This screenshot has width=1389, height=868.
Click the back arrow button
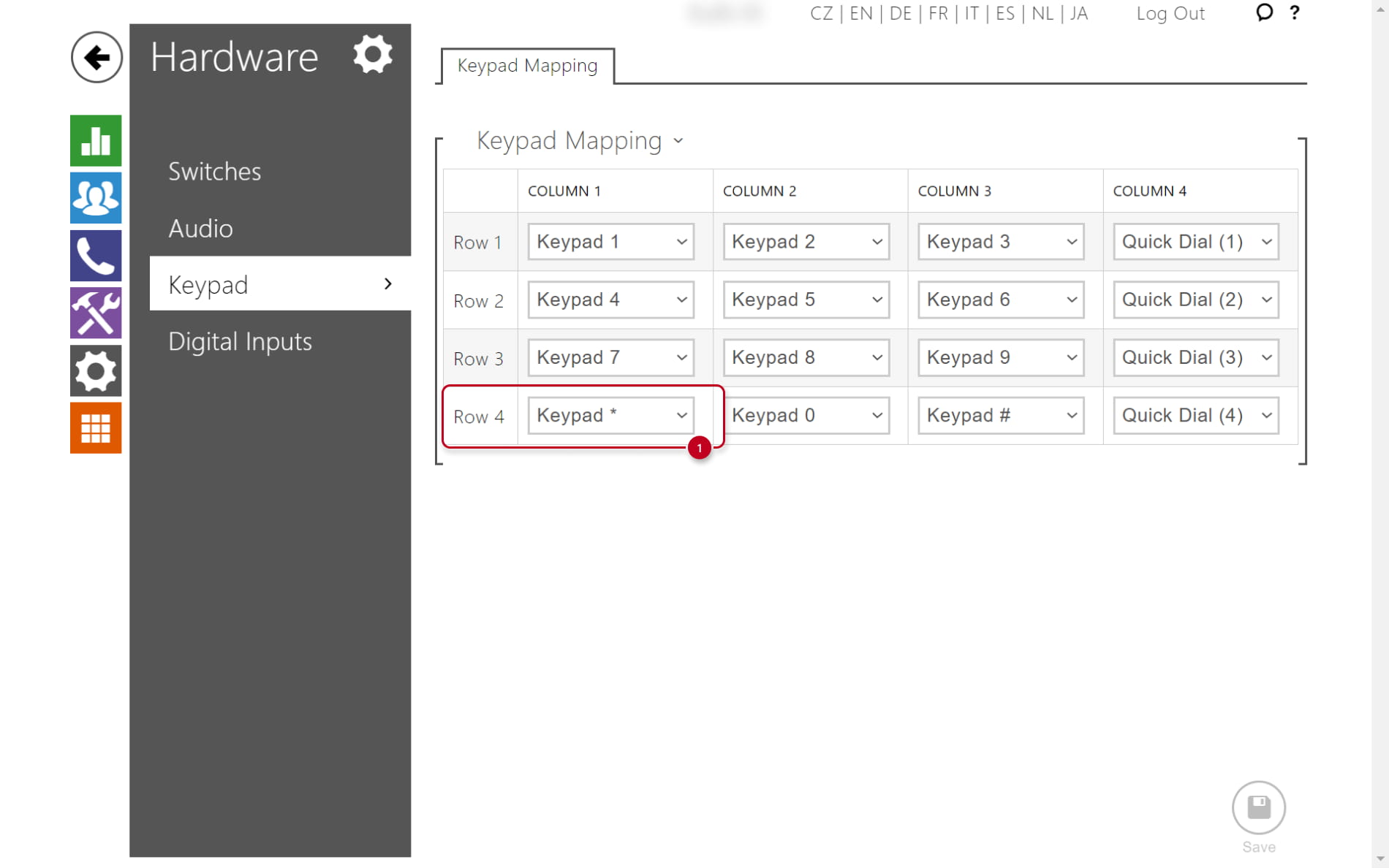click(96, 57)
